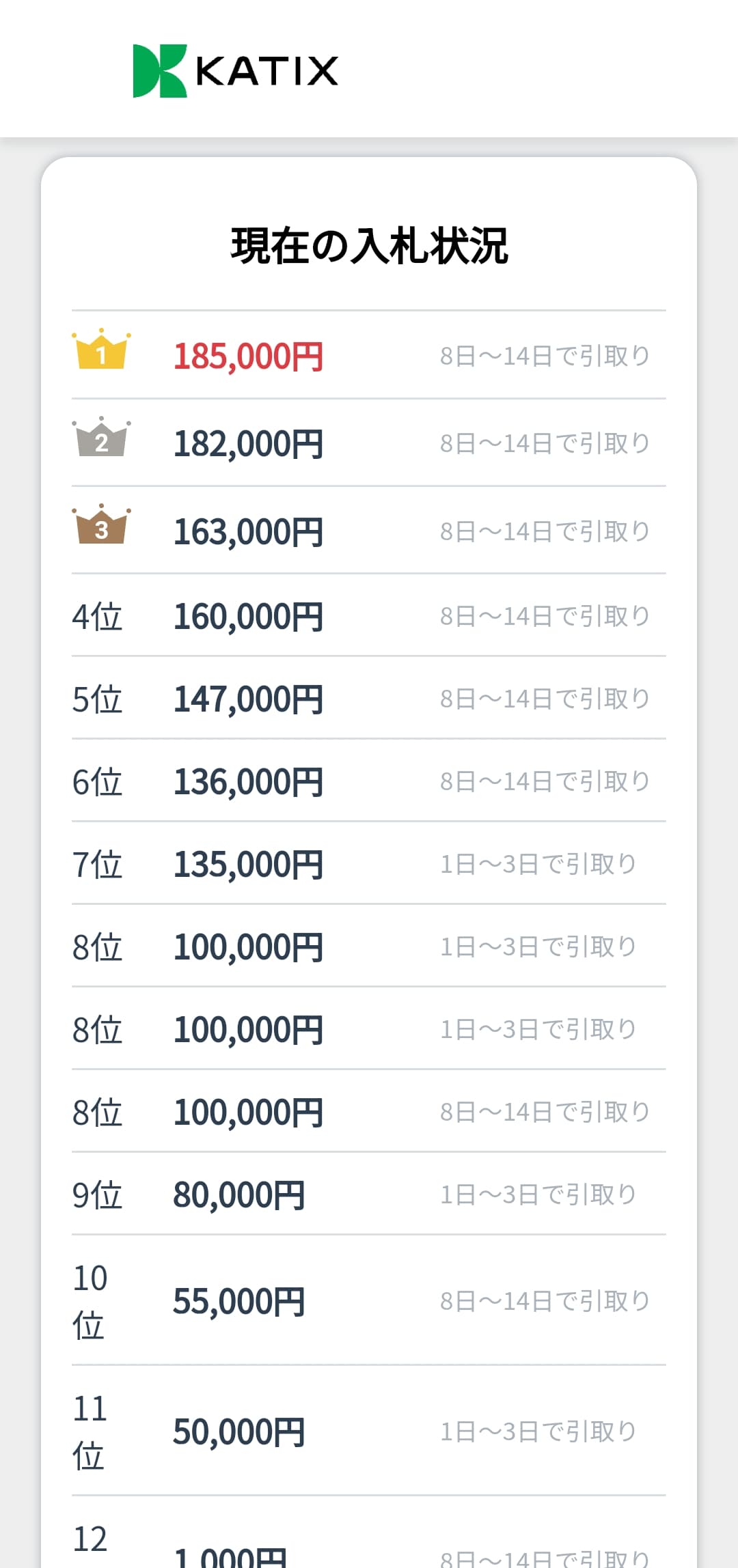
Task: Tap the 163,000円 bid amount
Action: coord(248,531)
